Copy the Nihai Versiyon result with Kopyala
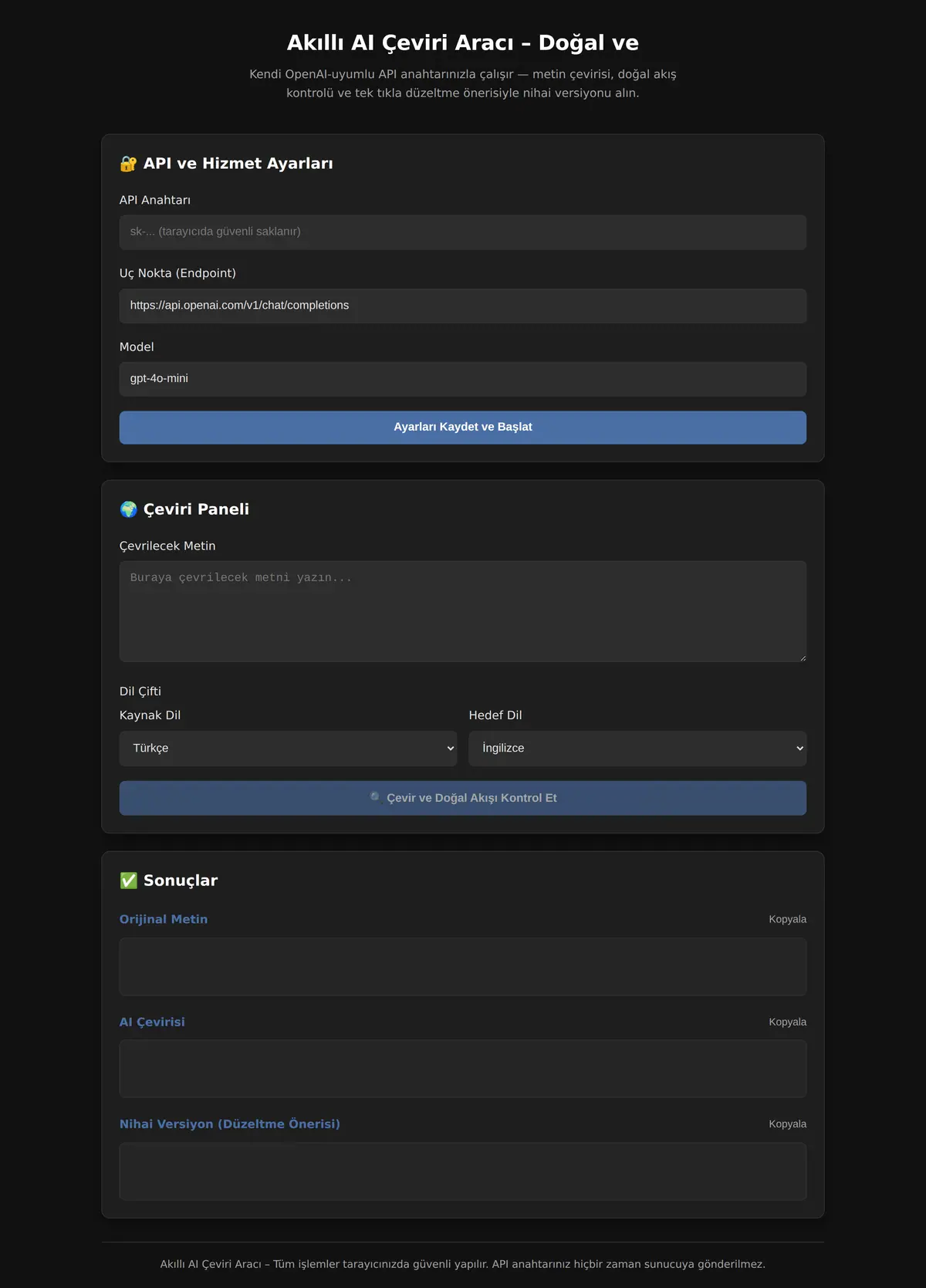This screenshot has height=1288, width=926. point(787,1124)
